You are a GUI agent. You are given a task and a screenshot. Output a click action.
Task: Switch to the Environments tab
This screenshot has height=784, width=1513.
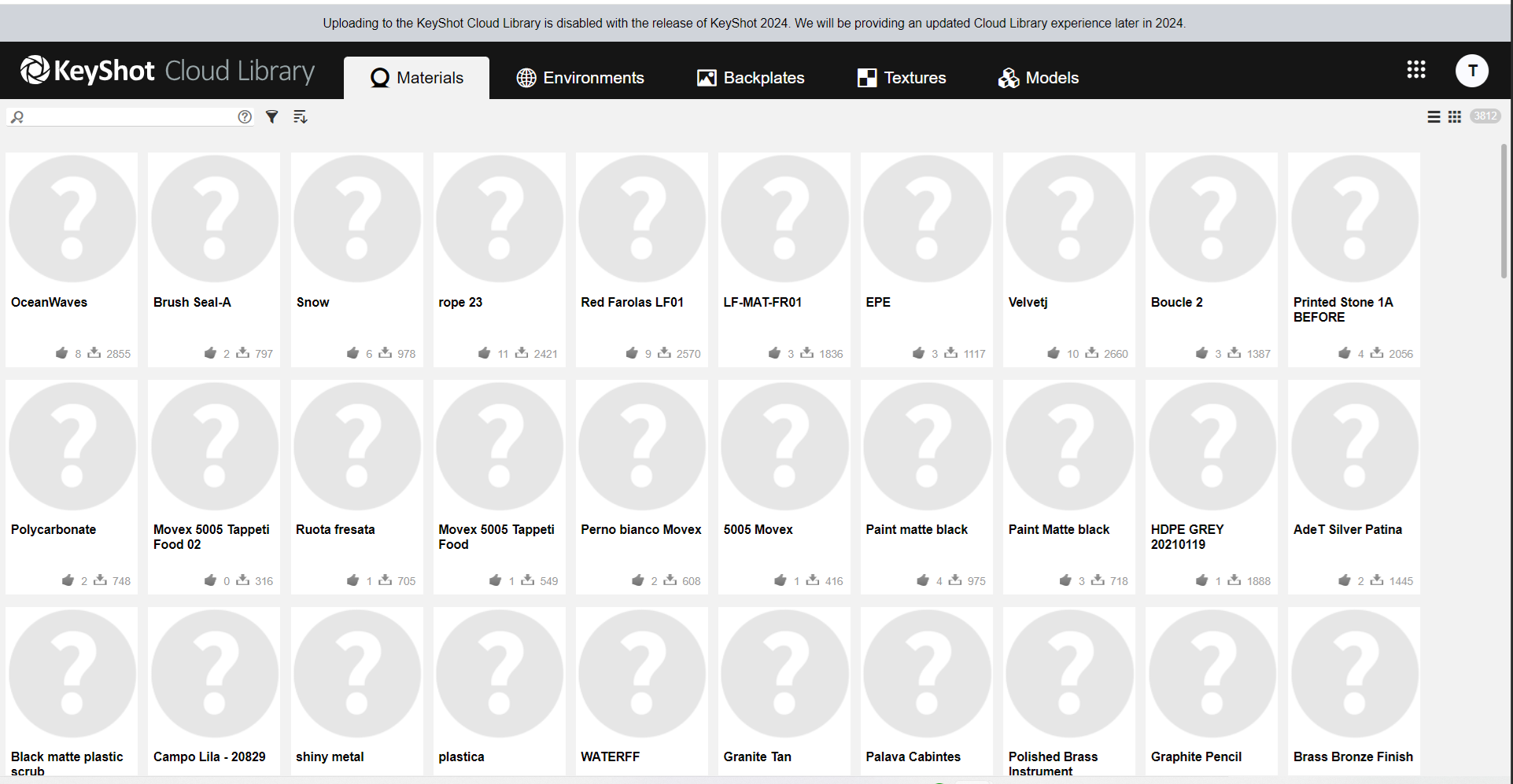(580, 78)
